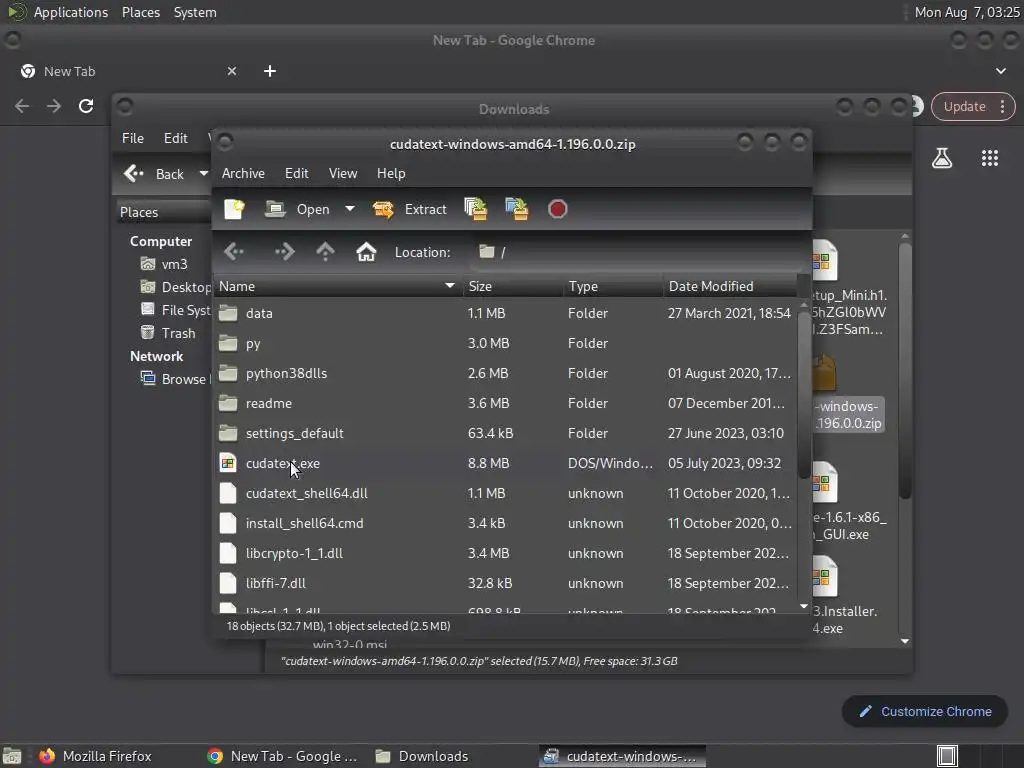This screenshot has width=1024, height=768.
Task: Sort by the Date Modified column header
Action: (730, 286)
